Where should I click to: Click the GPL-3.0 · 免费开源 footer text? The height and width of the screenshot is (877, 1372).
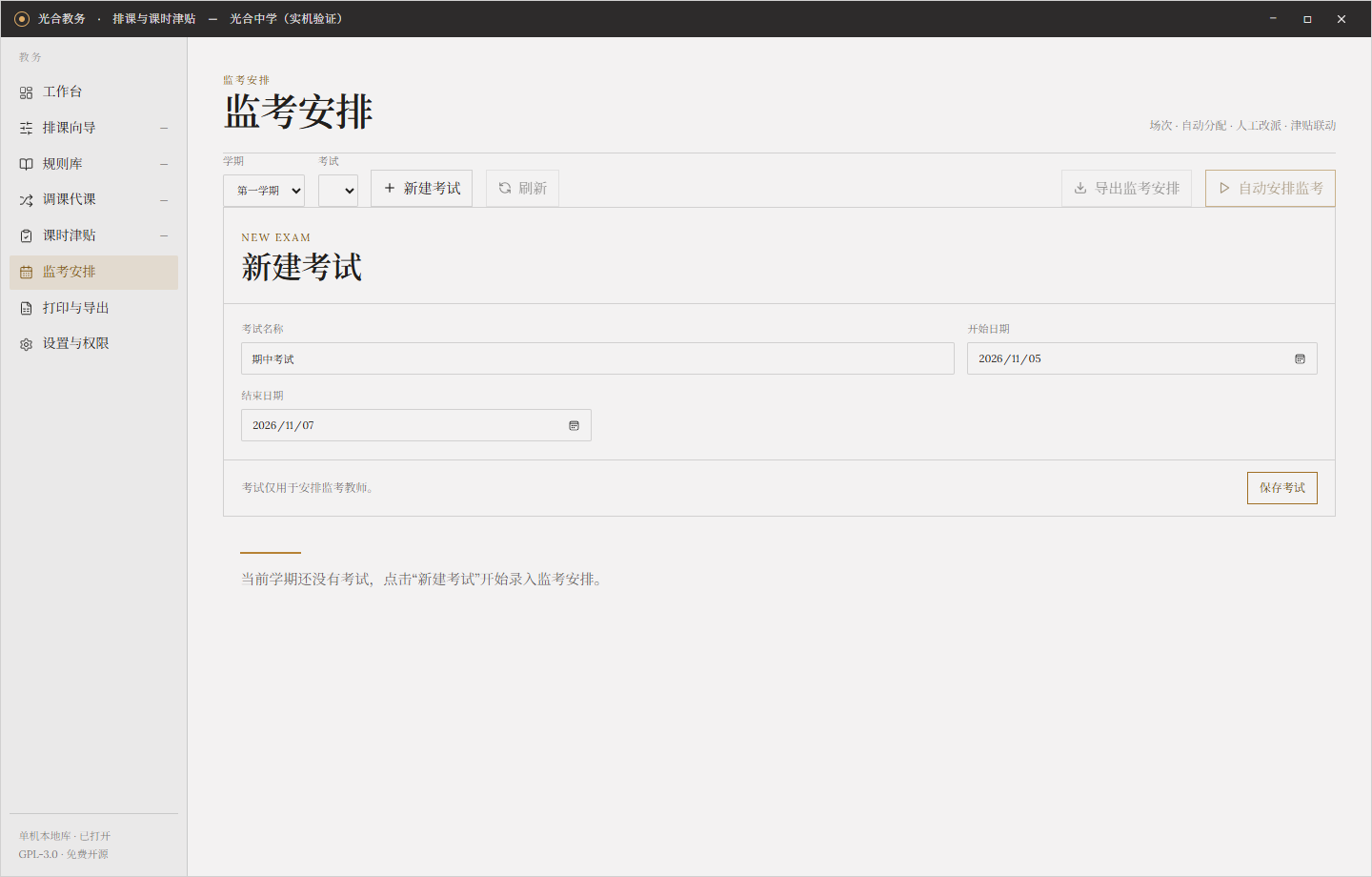pyautogui.click(x=63, y=854)
